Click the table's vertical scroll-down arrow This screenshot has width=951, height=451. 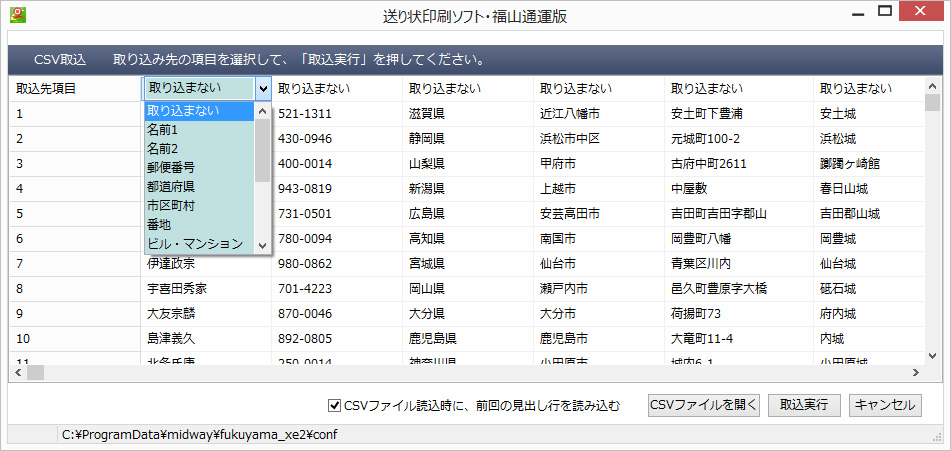932,356
